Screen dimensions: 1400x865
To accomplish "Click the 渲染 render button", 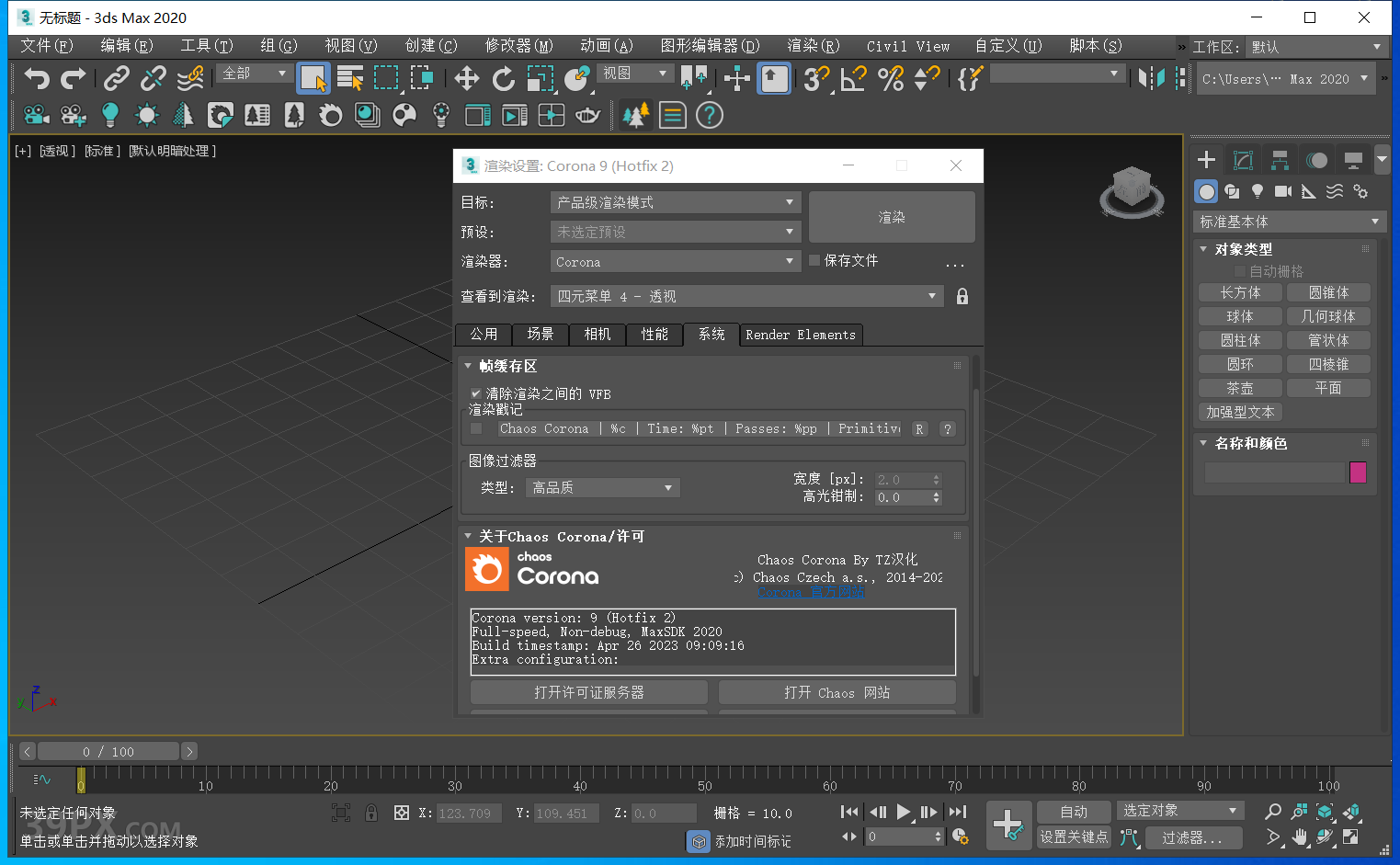I will coord(890,217).
